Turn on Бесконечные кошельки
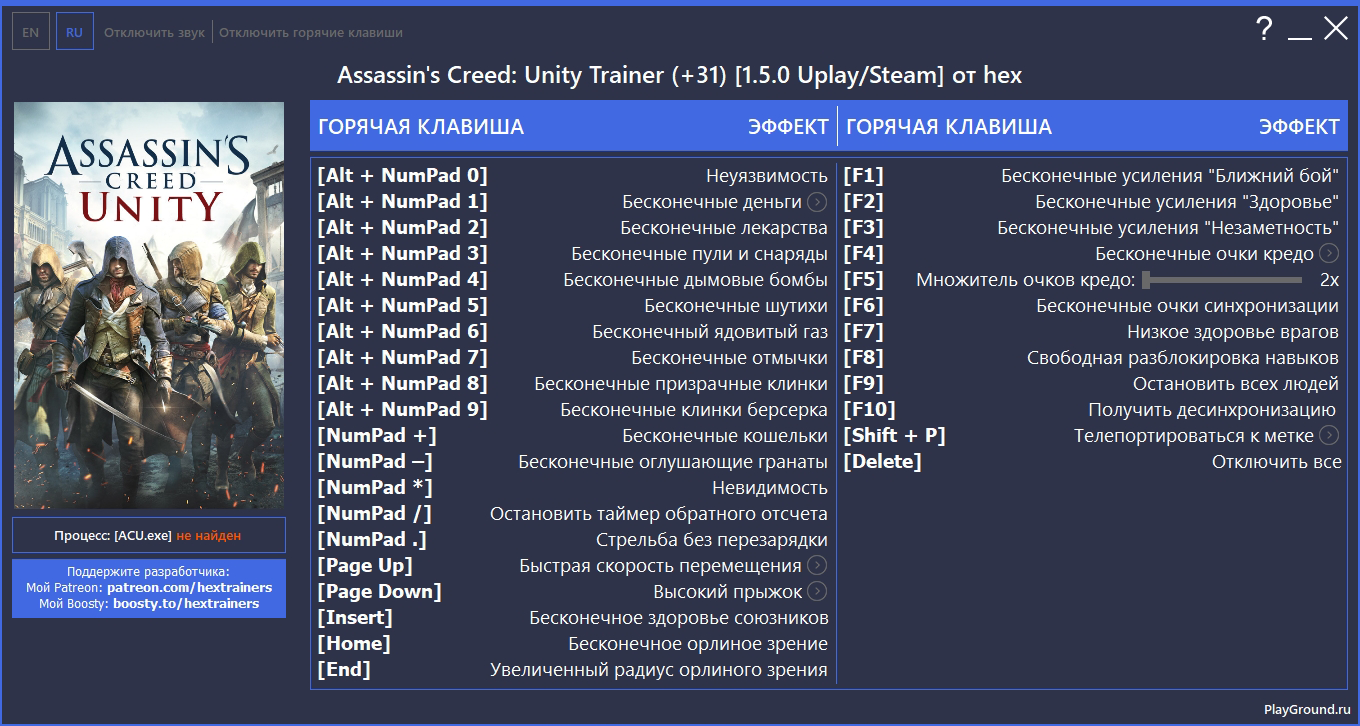Viewport: 1360px width, 726px height. coord(725,436)
